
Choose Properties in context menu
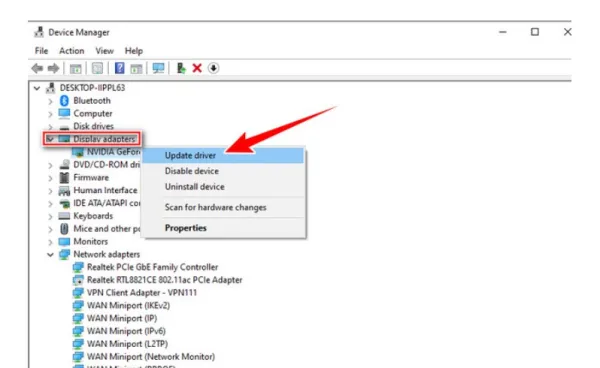(x=186, y=228)
